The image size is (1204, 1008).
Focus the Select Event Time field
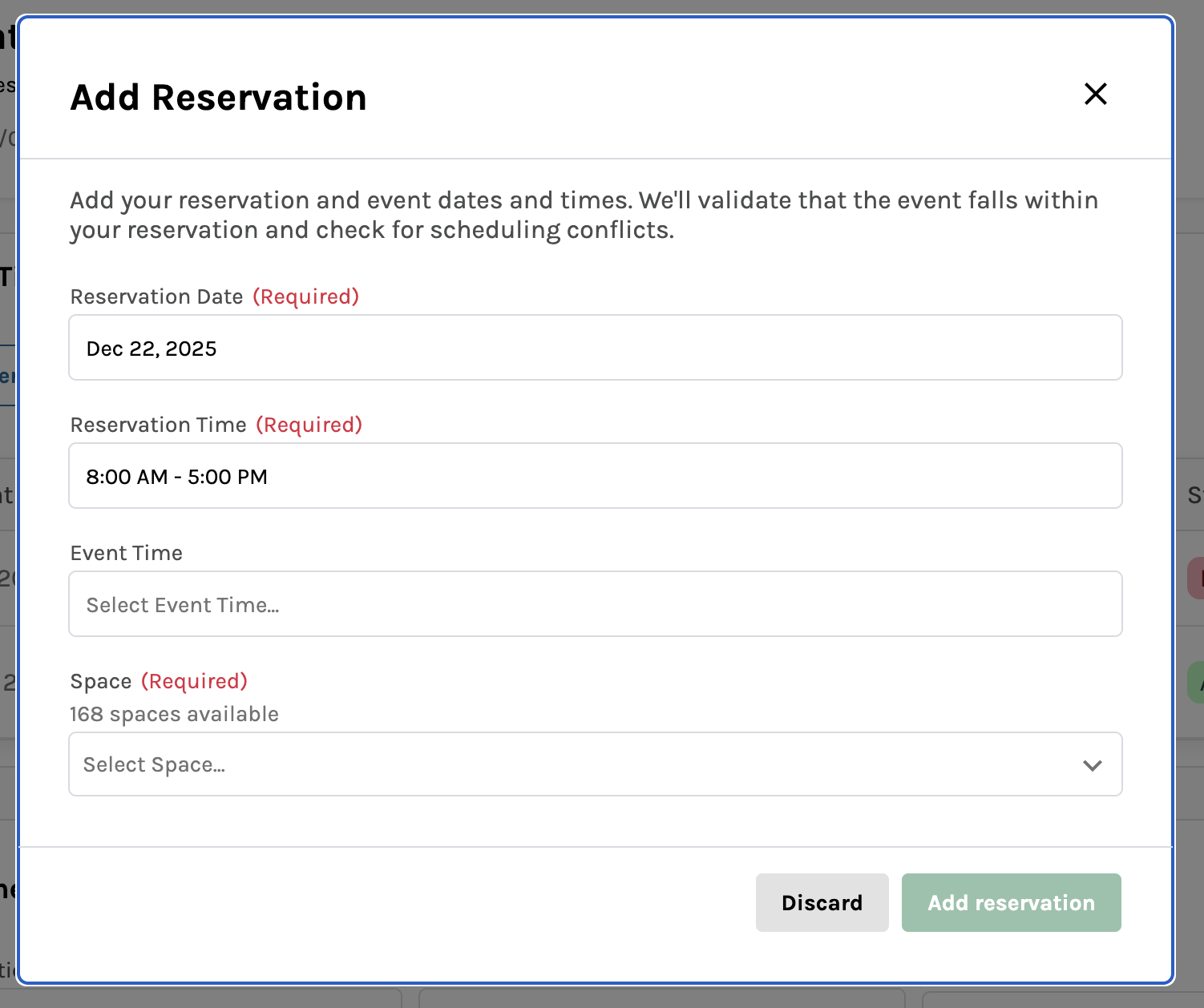pos(595,604)
